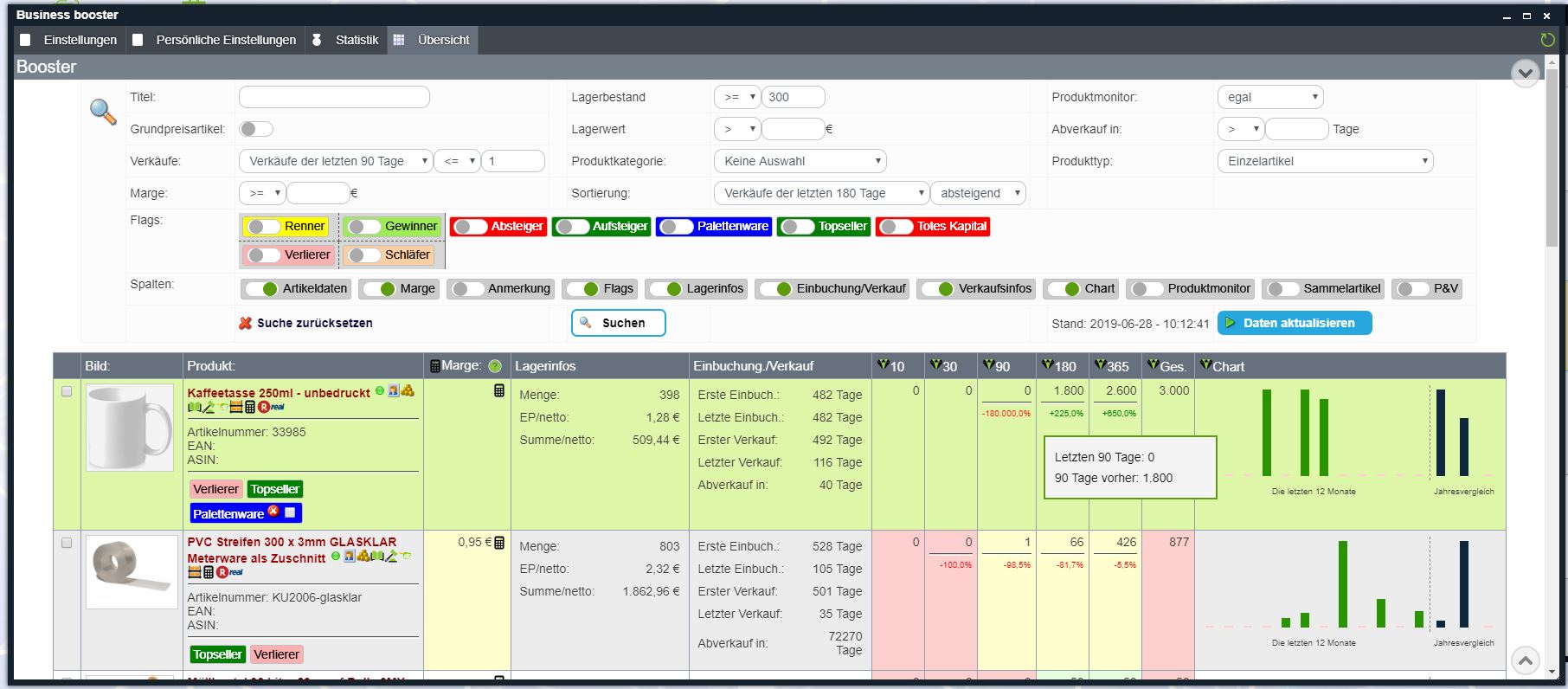The image size is (1568, 689).
Task: Select the Kaffeetasse row checkbox
Action: point(67,391)
